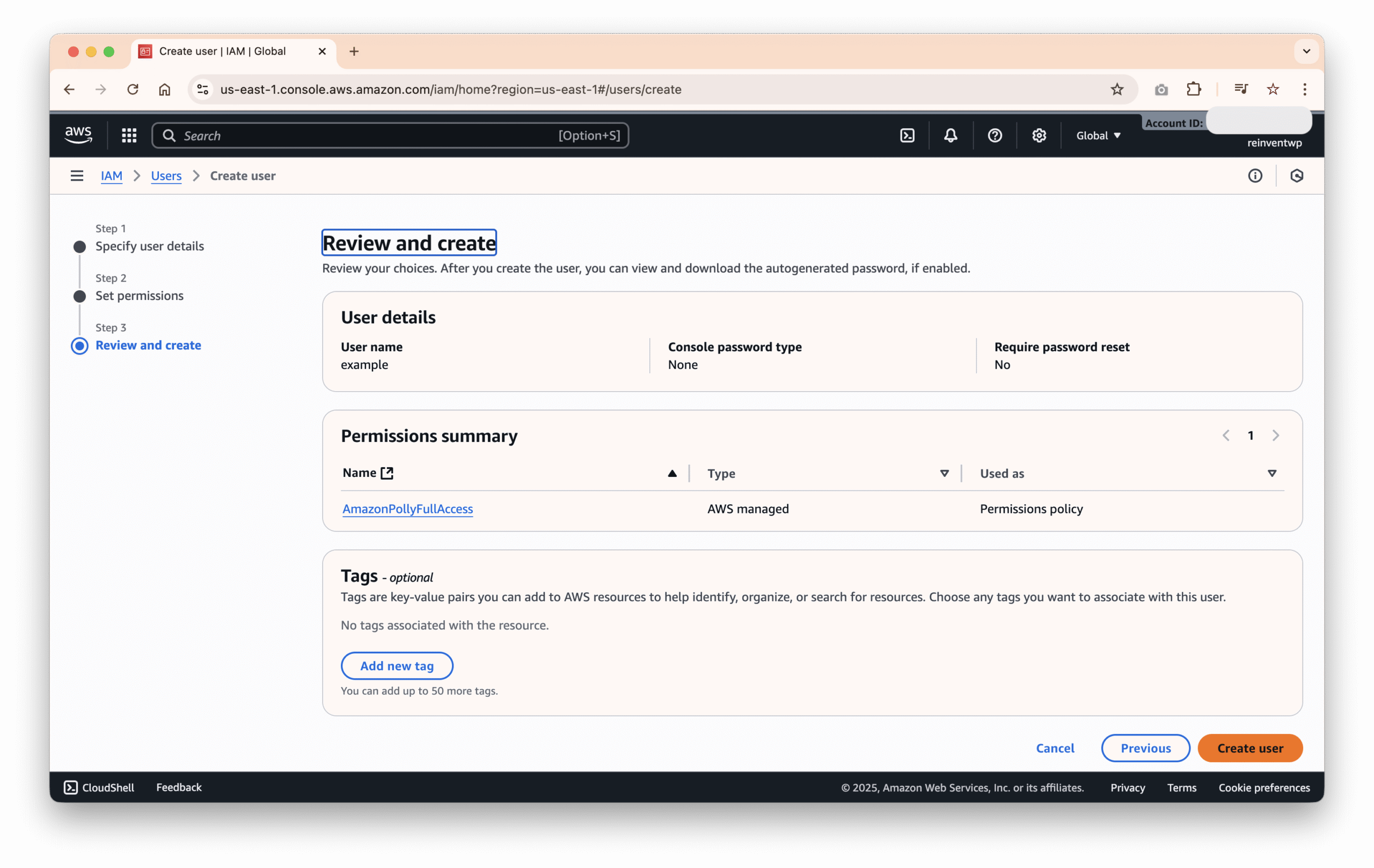
Task: Open the AWS CloudShell icon in header
Action: point(907,135)
